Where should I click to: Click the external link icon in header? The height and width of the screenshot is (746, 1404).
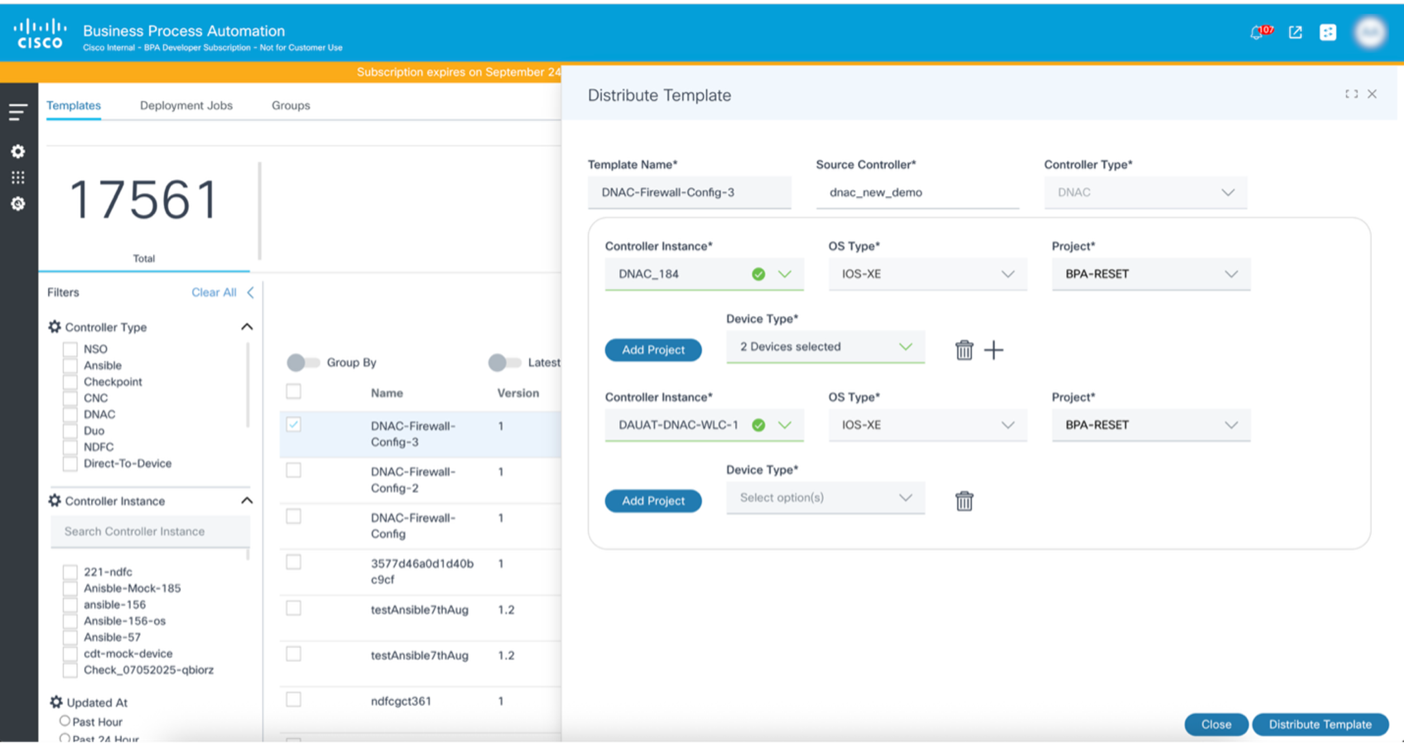click(1295, 32)
